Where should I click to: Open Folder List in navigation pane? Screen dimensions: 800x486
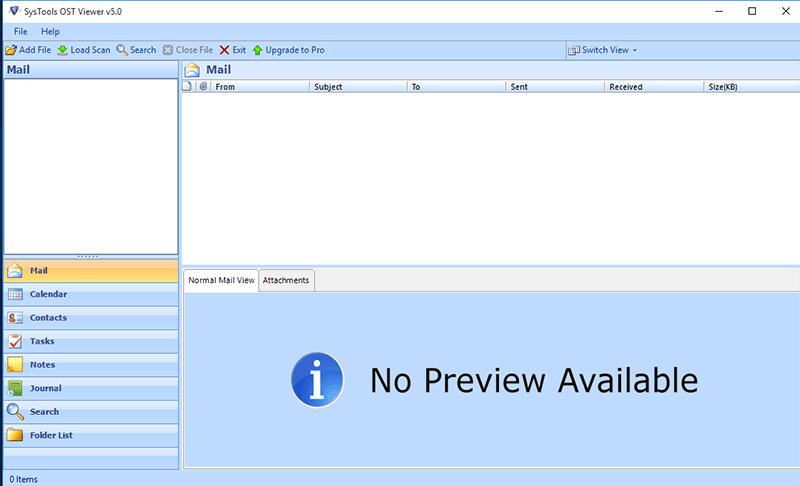coord(51,435)
